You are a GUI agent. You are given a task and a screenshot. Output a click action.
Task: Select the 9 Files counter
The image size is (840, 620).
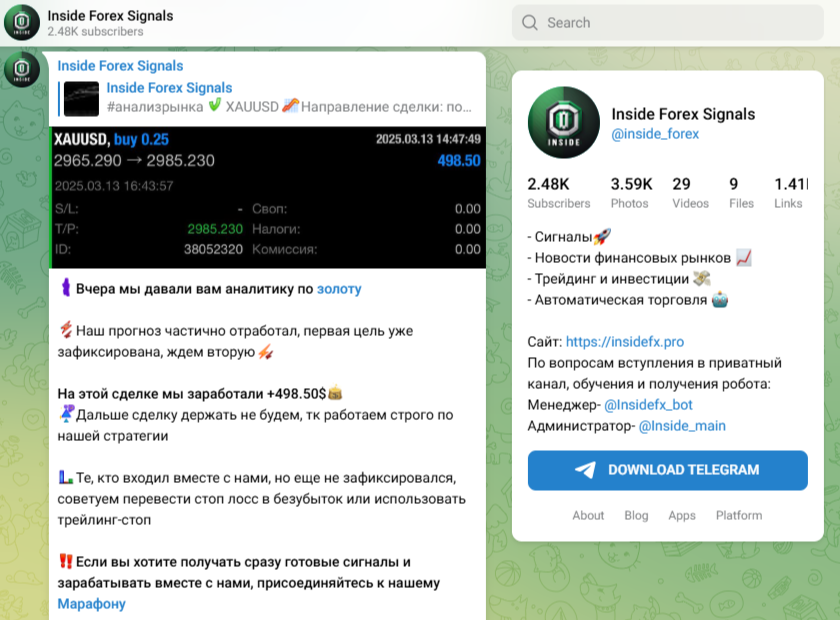(741, 193)
